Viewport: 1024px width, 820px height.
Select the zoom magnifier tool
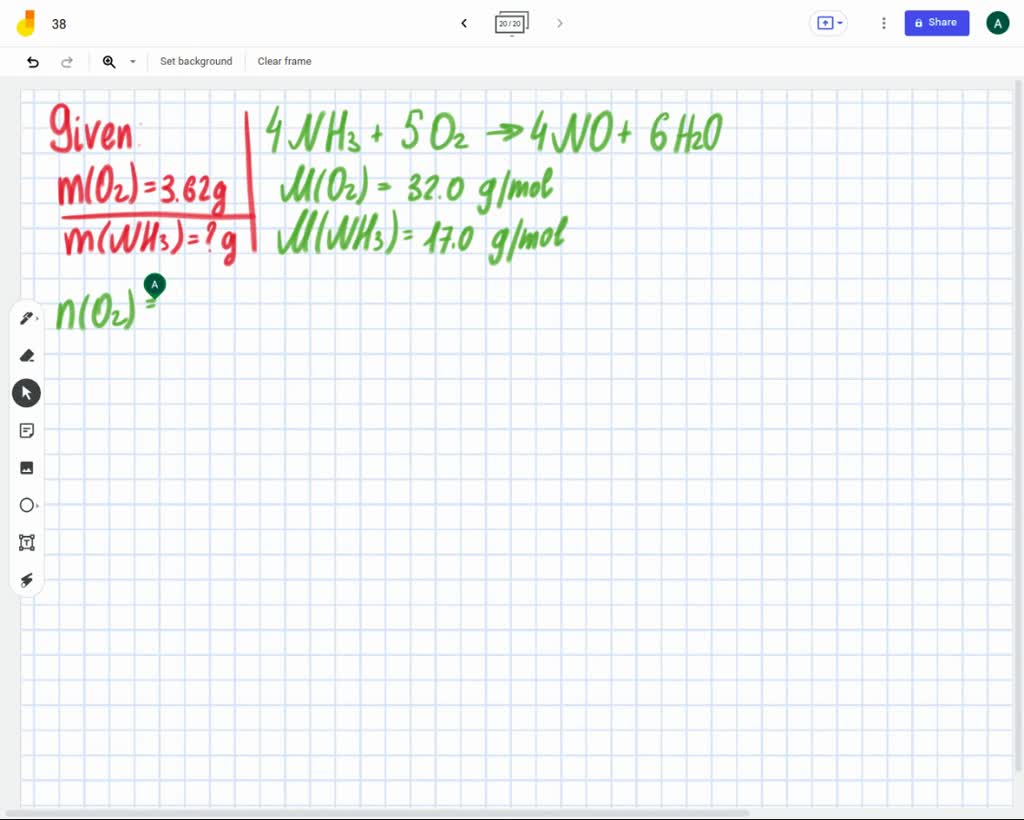click(x=108, y=61)
